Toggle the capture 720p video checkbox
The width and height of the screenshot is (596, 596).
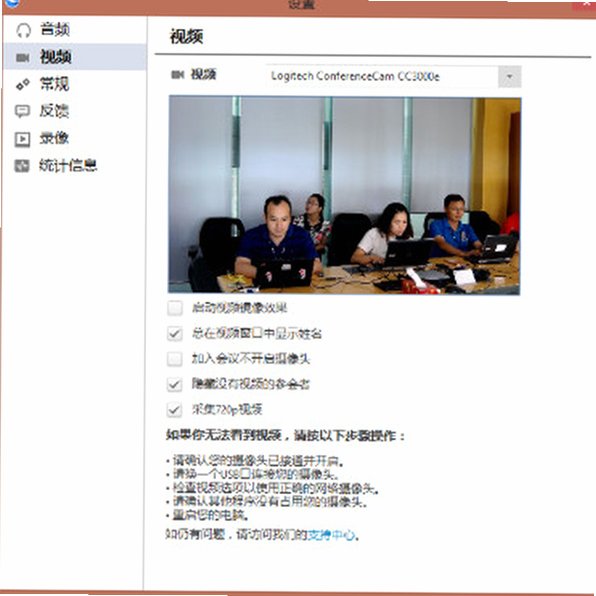coord(174,410)
